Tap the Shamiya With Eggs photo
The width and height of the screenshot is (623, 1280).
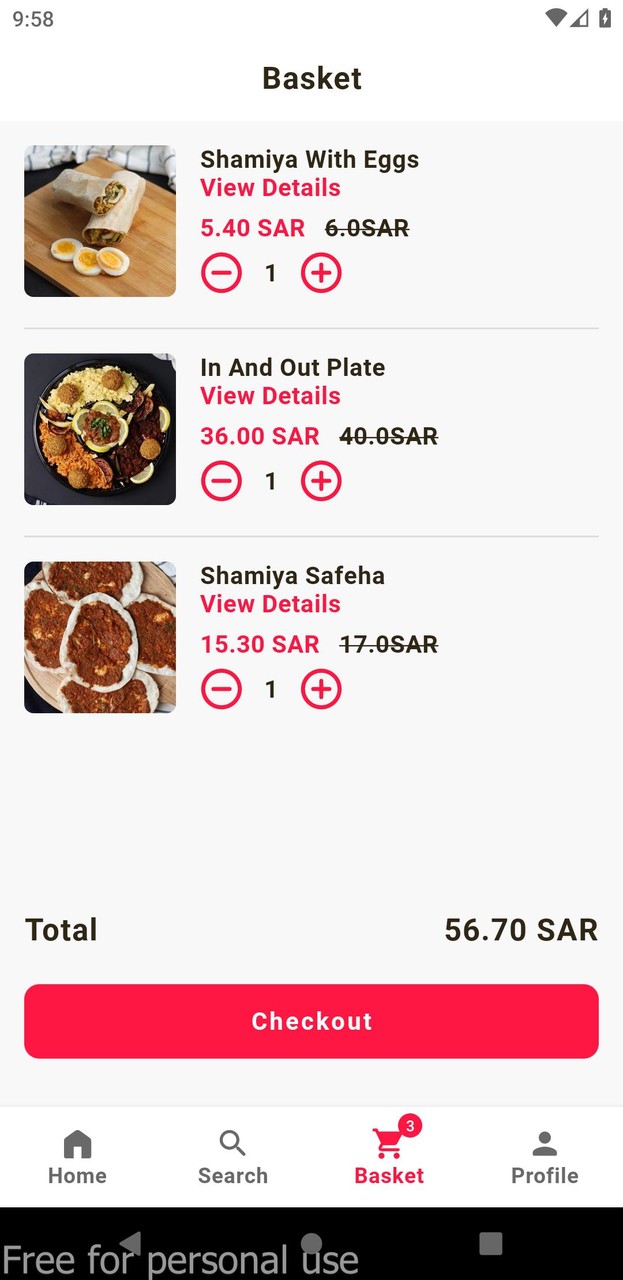pos(99,221)
